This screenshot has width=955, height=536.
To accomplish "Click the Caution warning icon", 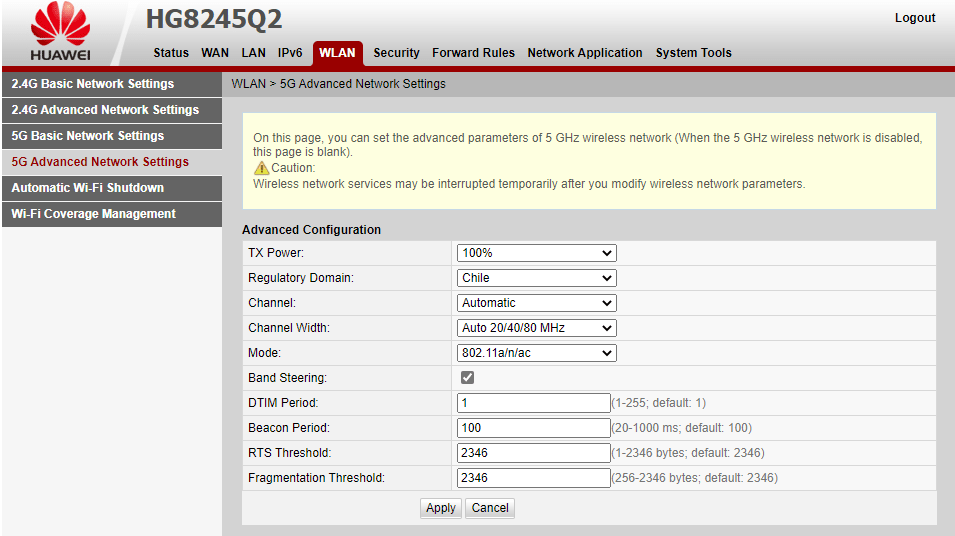I will tap(261, 168).
